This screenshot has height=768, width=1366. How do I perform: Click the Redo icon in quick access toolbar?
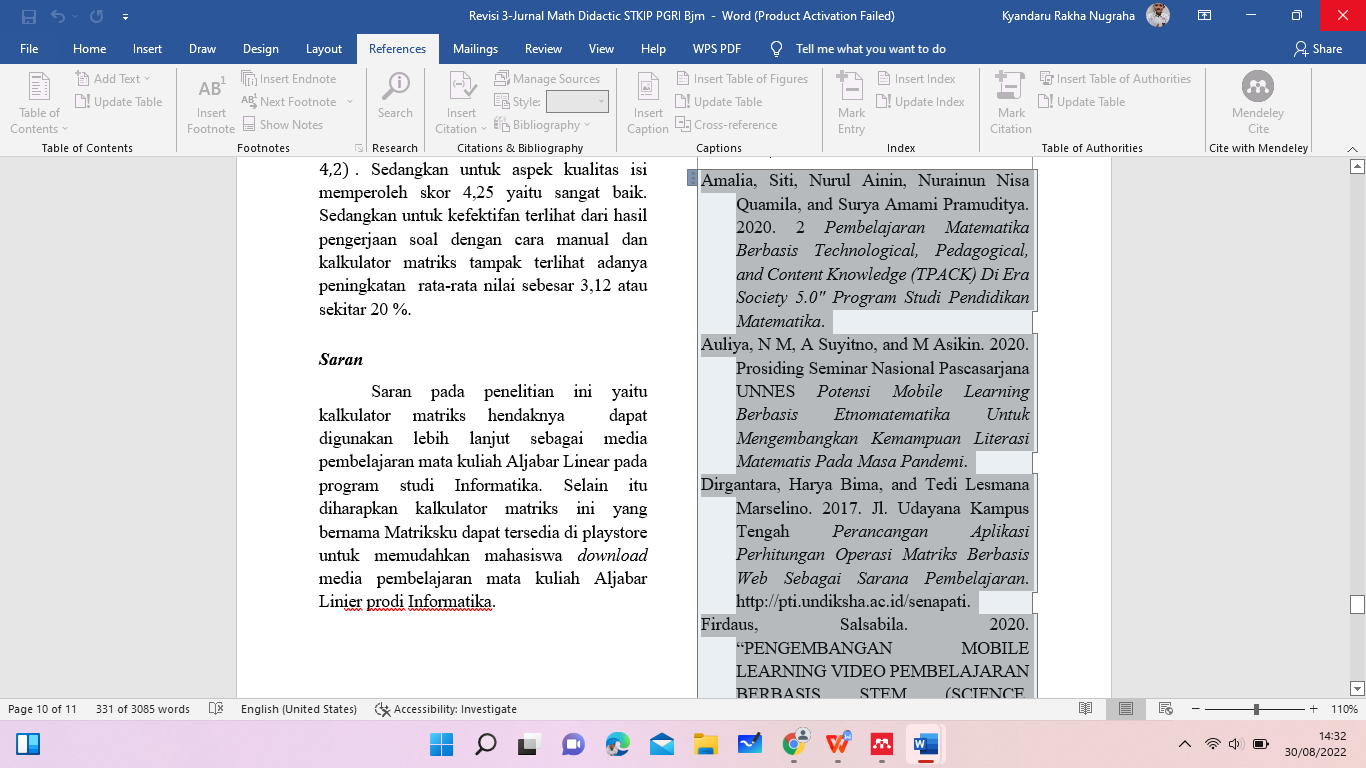pyautogui.click(x=96, y=16)
